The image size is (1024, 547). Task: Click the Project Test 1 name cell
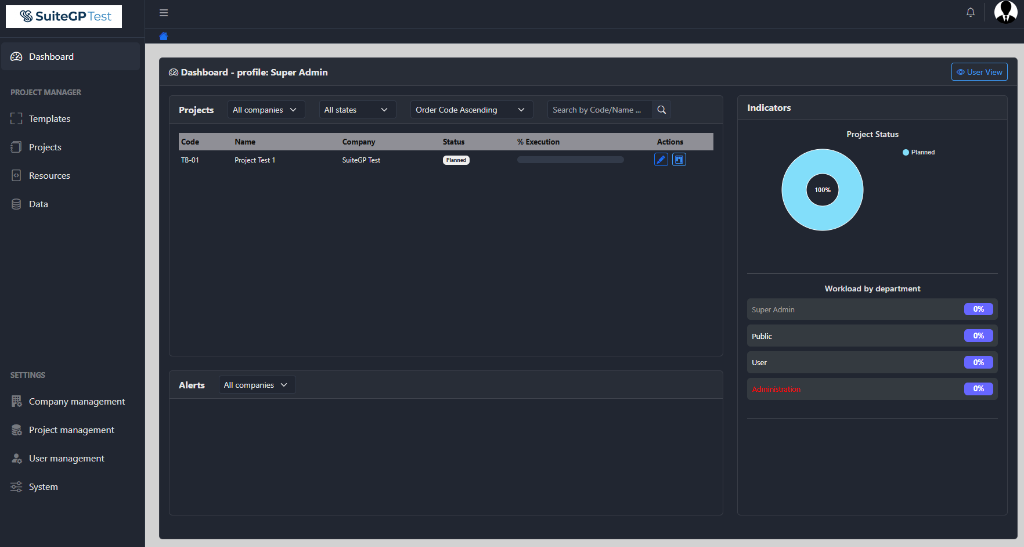255,160
